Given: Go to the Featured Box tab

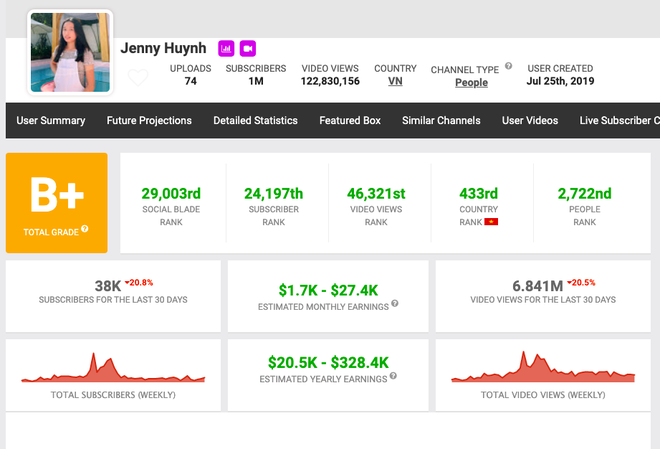Looking at the screenshot, I should pyautogui.click(x=350, y=120).
